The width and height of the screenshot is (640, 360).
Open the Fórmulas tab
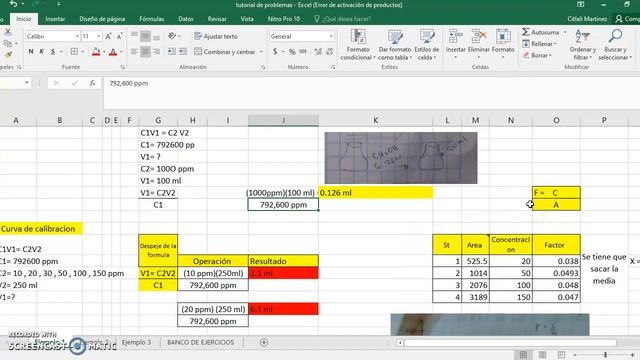(151, 19)
